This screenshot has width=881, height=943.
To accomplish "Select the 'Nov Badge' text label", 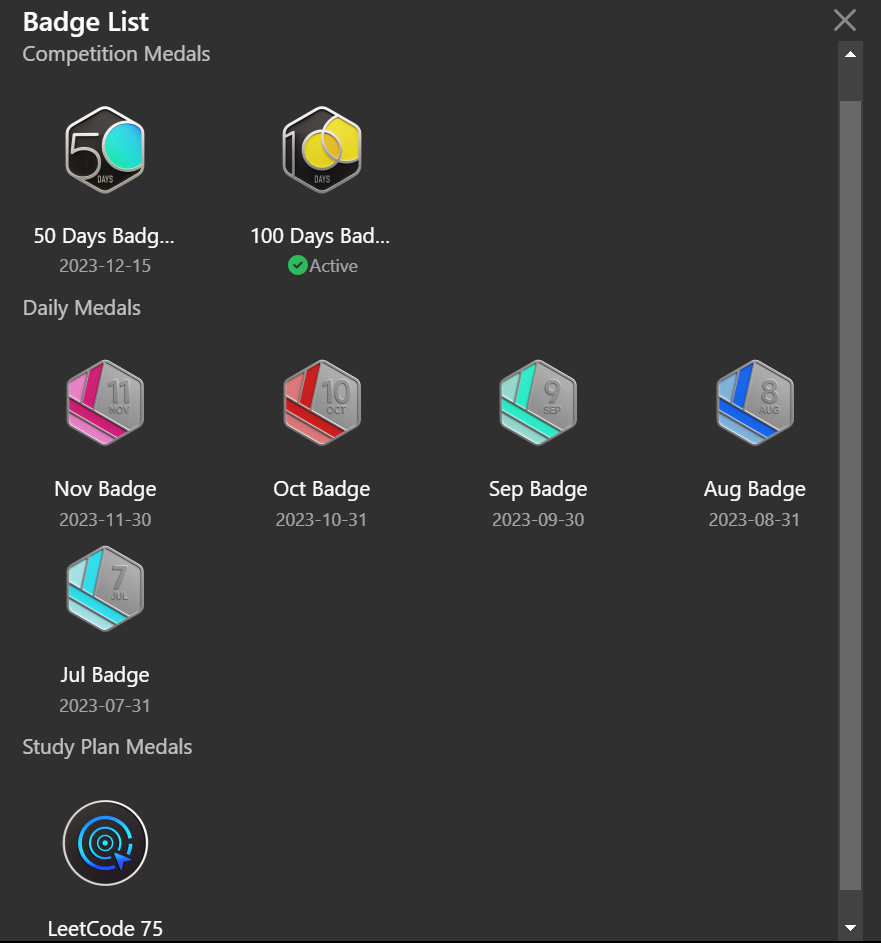I will [x=105, y=489].
